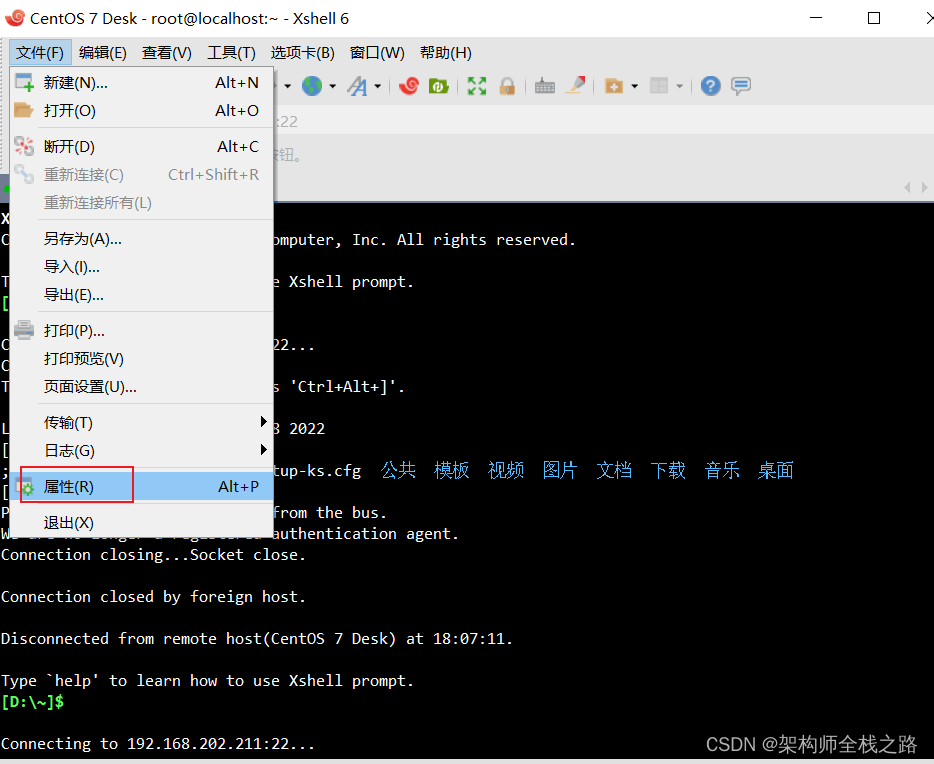Choose 另存为(A)... menu entry

[x=142, y=239]
